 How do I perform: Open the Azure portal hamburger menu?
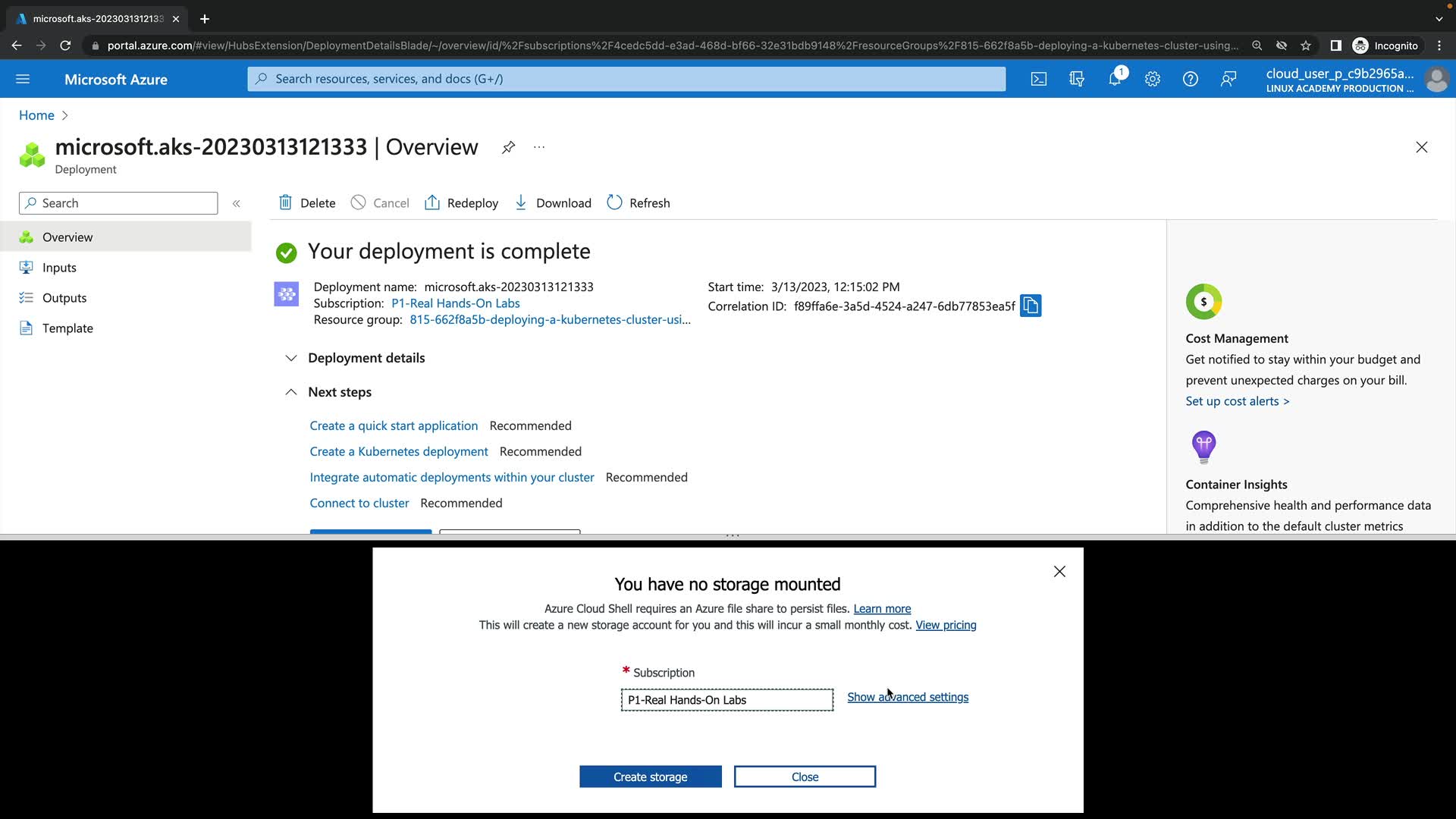[23, 79]
